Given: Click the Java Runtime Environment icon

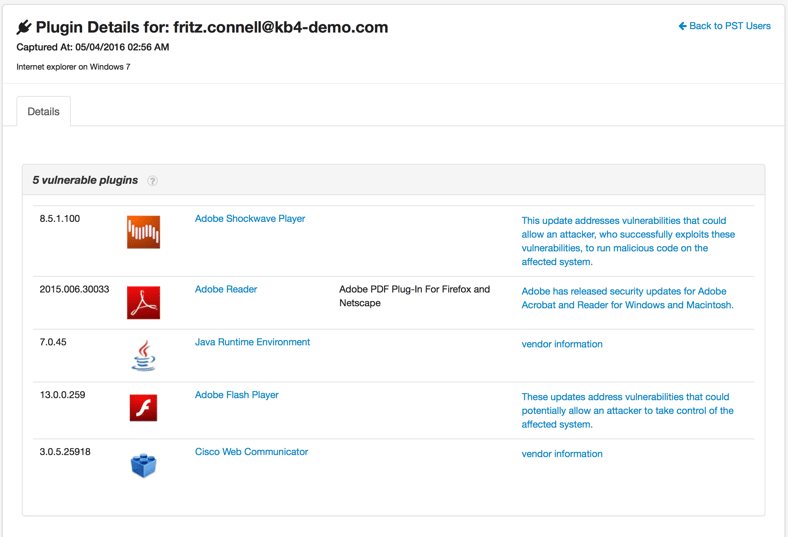Looking at the screenshot, I should (x=143, y=355).
